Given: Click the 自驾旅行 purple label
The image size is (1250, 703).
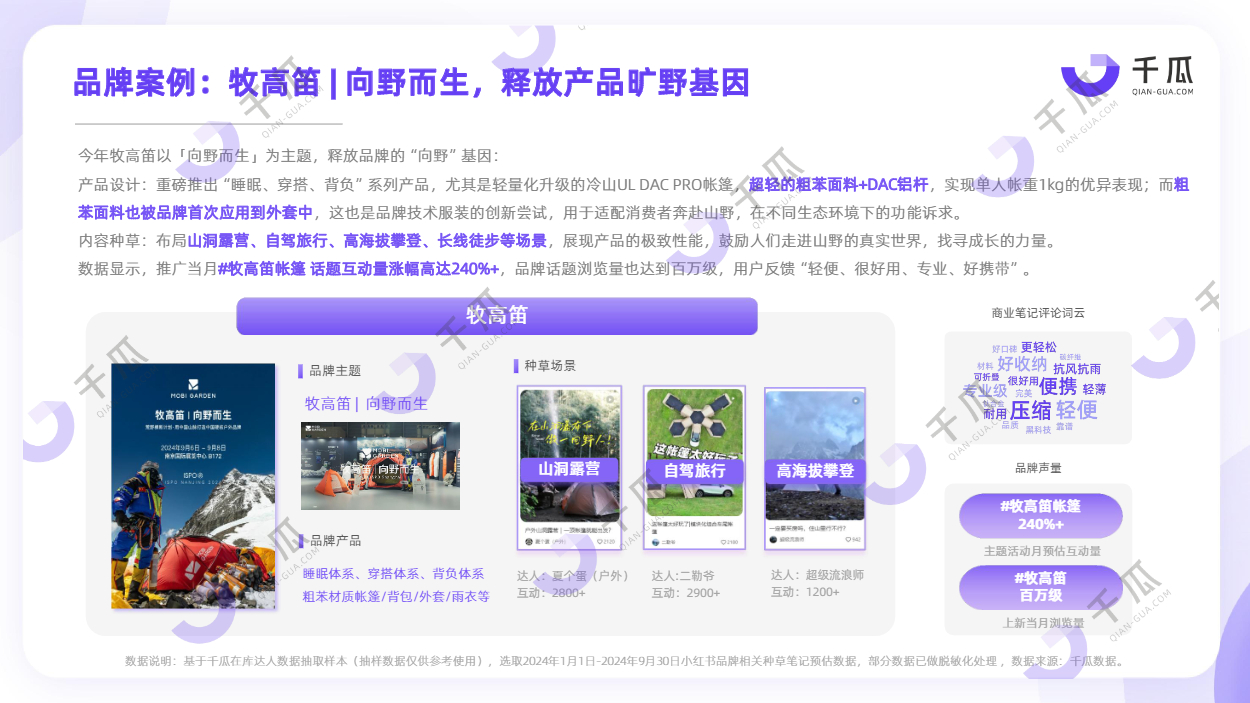Looking at the screenshot, I should [x=694, y=472].
